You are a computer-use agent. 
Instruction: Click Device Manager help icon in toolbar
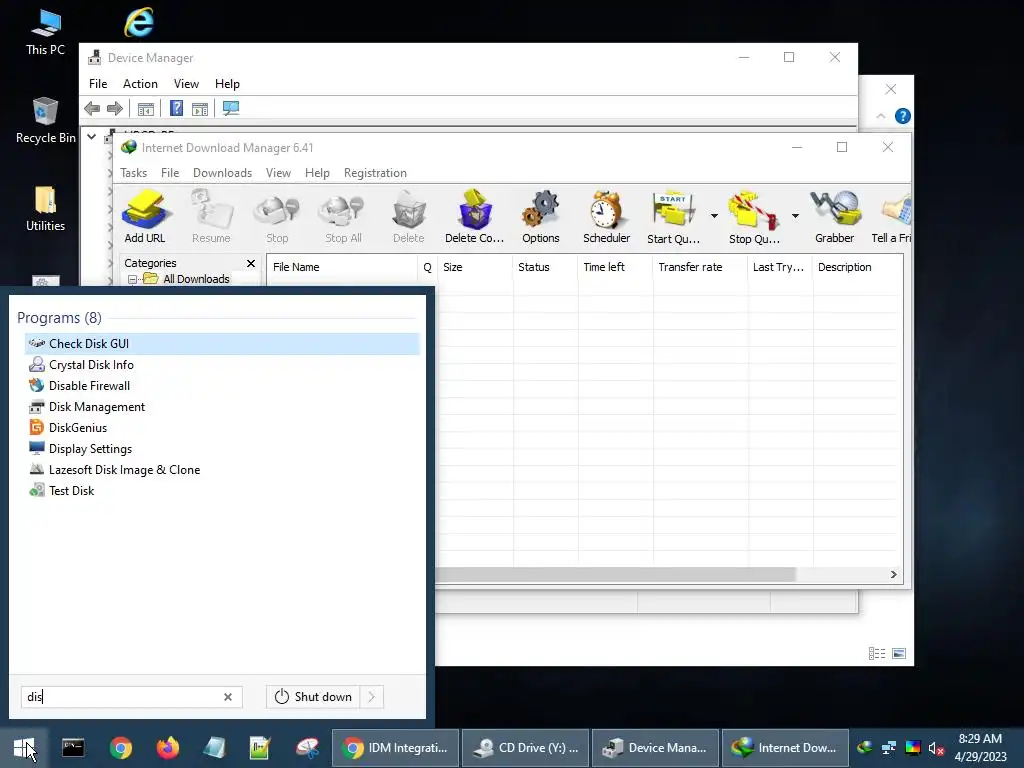pos(176,108)
